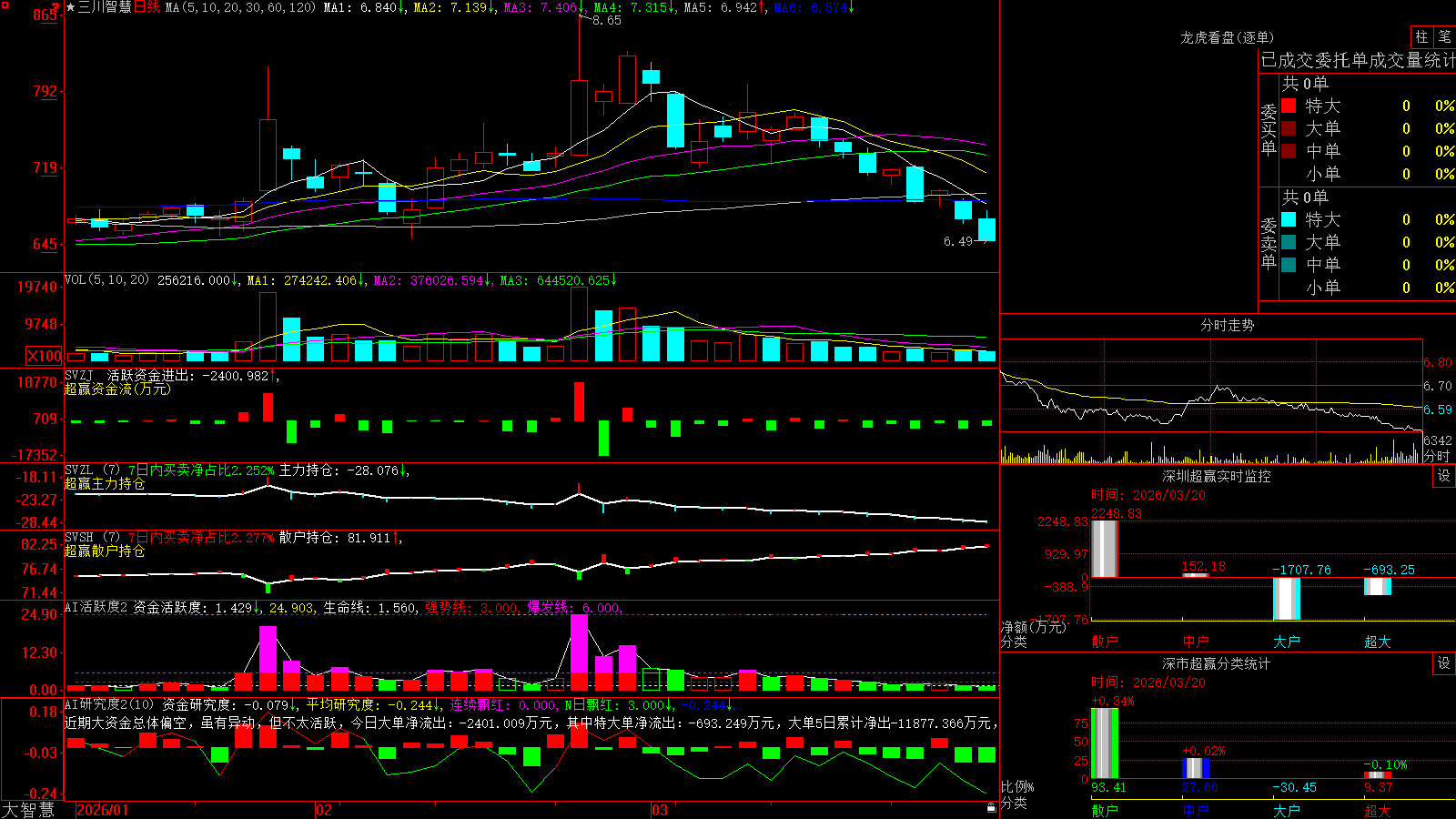This screenshot has width=1456, height=819.
Task: Click the red 特大 buy order swatch
Action: pos(1289,106)
